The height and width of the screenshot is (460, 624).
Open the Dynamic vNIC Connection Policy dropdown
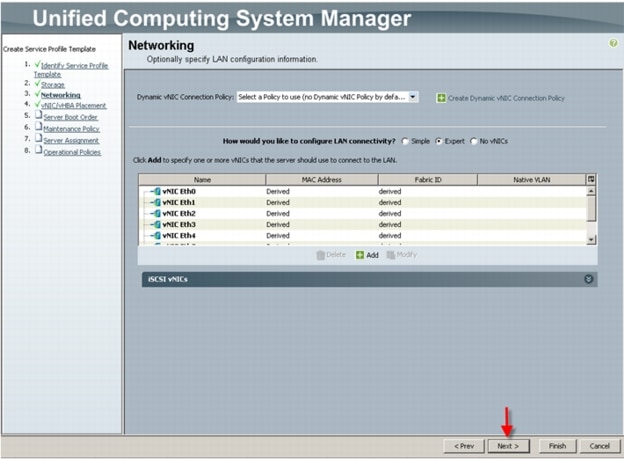pos(413,97)
